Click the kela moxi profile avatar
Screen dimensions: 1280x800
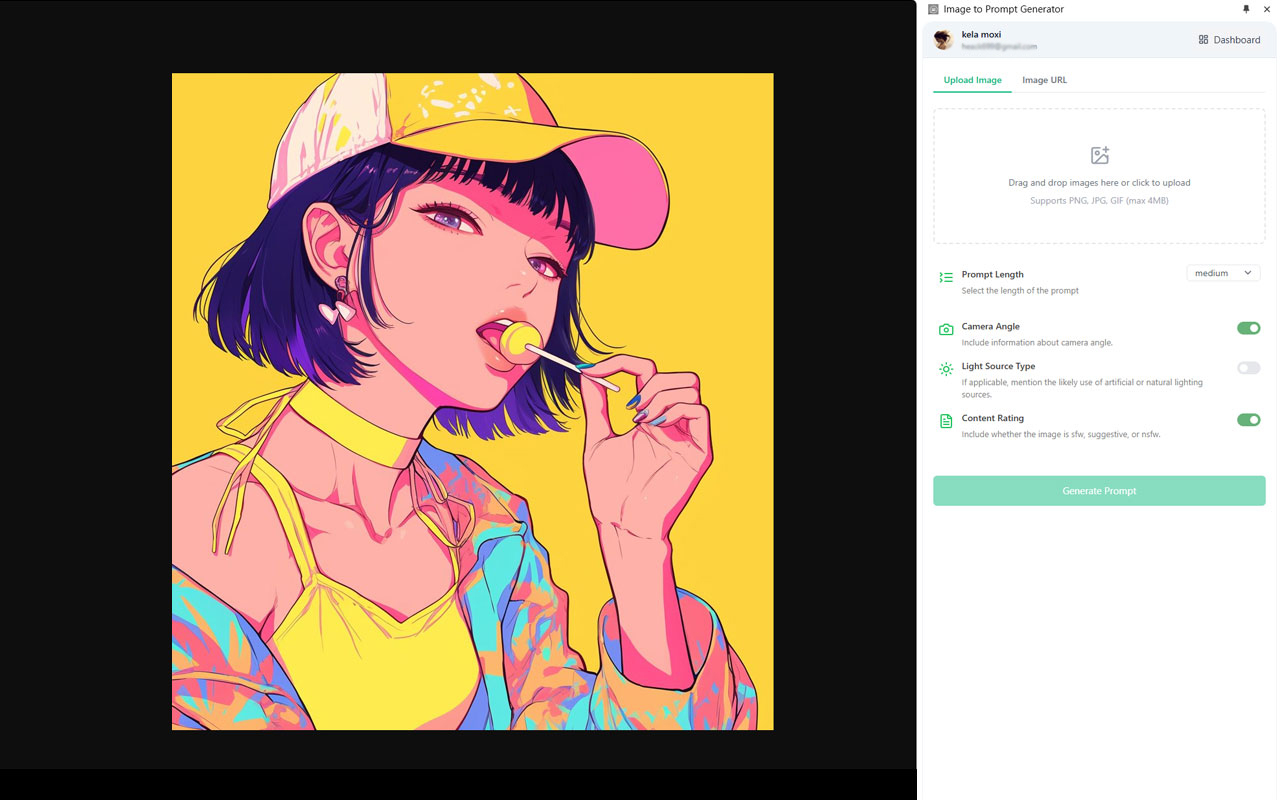pos(943,40)
